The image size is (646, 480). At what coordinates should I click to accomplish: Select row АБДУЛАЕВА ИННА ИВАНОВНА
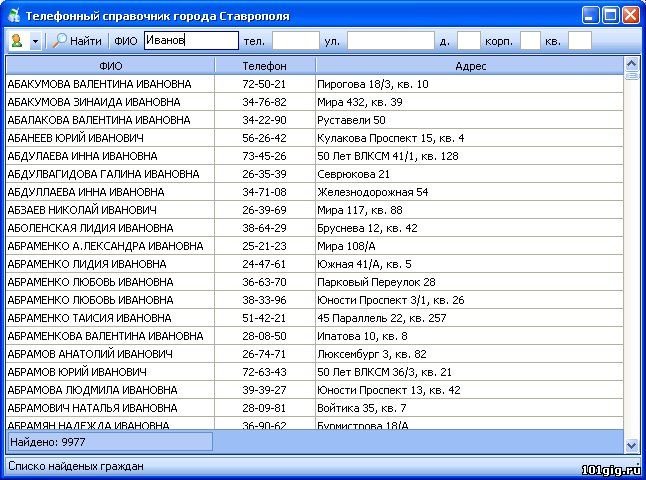coord(315,156)
